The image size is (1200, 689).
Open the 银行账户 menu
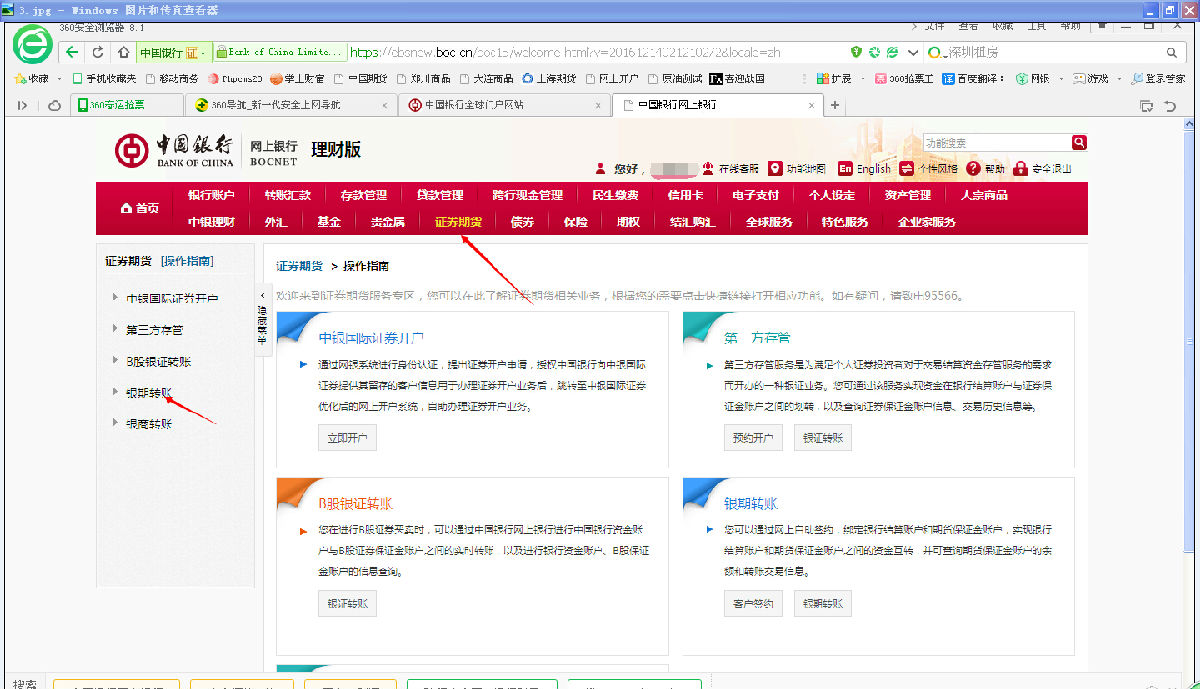coord(210,195)
